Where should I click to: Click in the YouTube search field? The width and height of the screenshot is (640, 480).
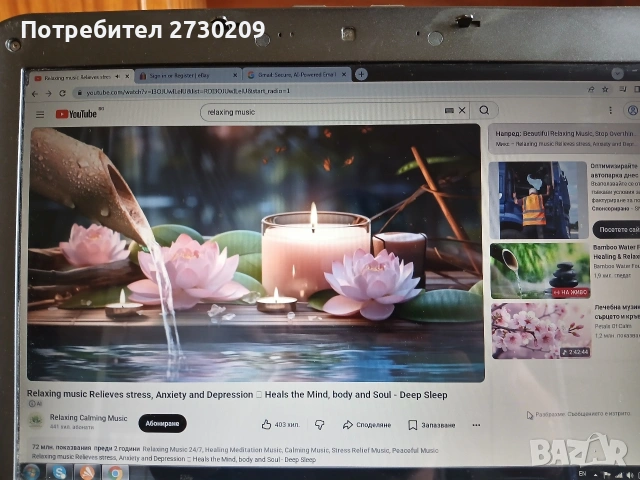[324, 112]
